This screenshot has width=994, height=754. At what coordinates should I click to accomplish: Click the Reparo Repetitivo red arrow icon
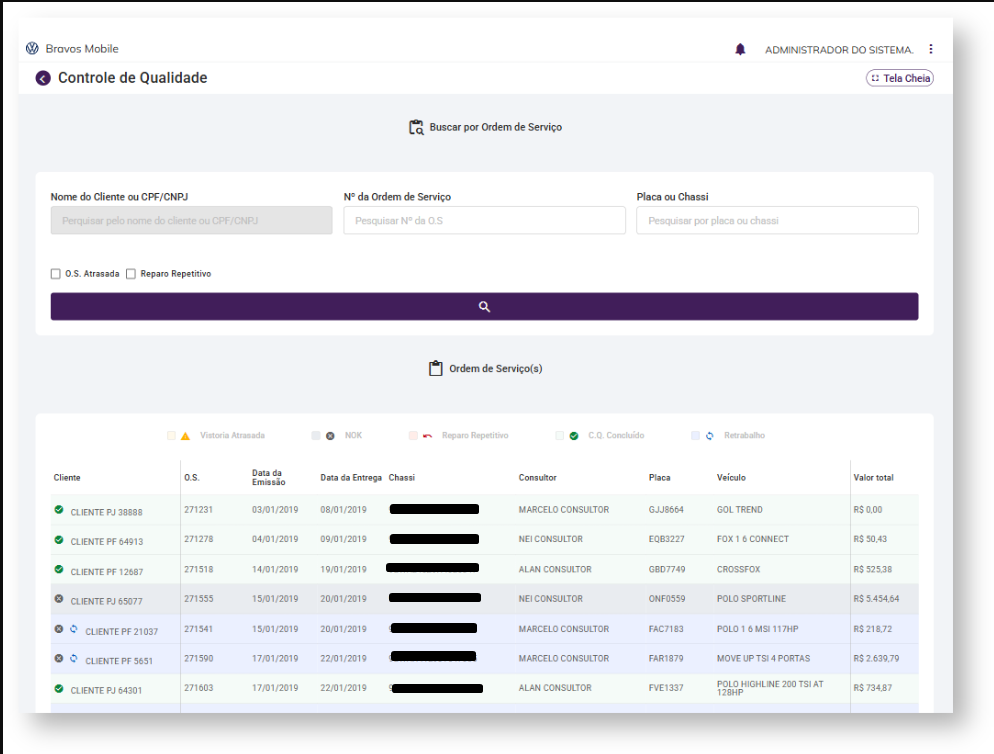(x=427, y=436)
